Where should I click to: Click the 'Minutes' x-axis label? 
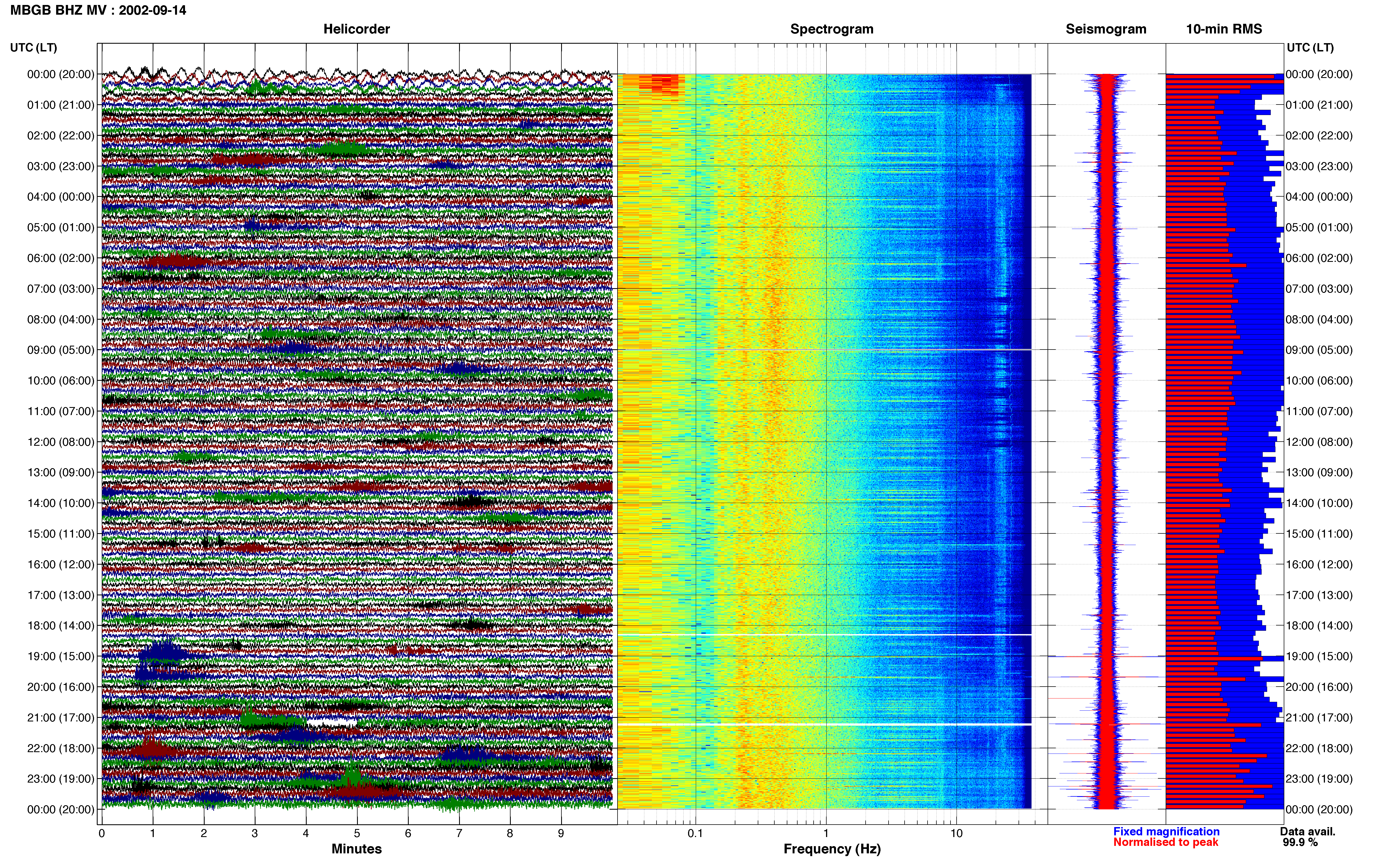(356, 849)
